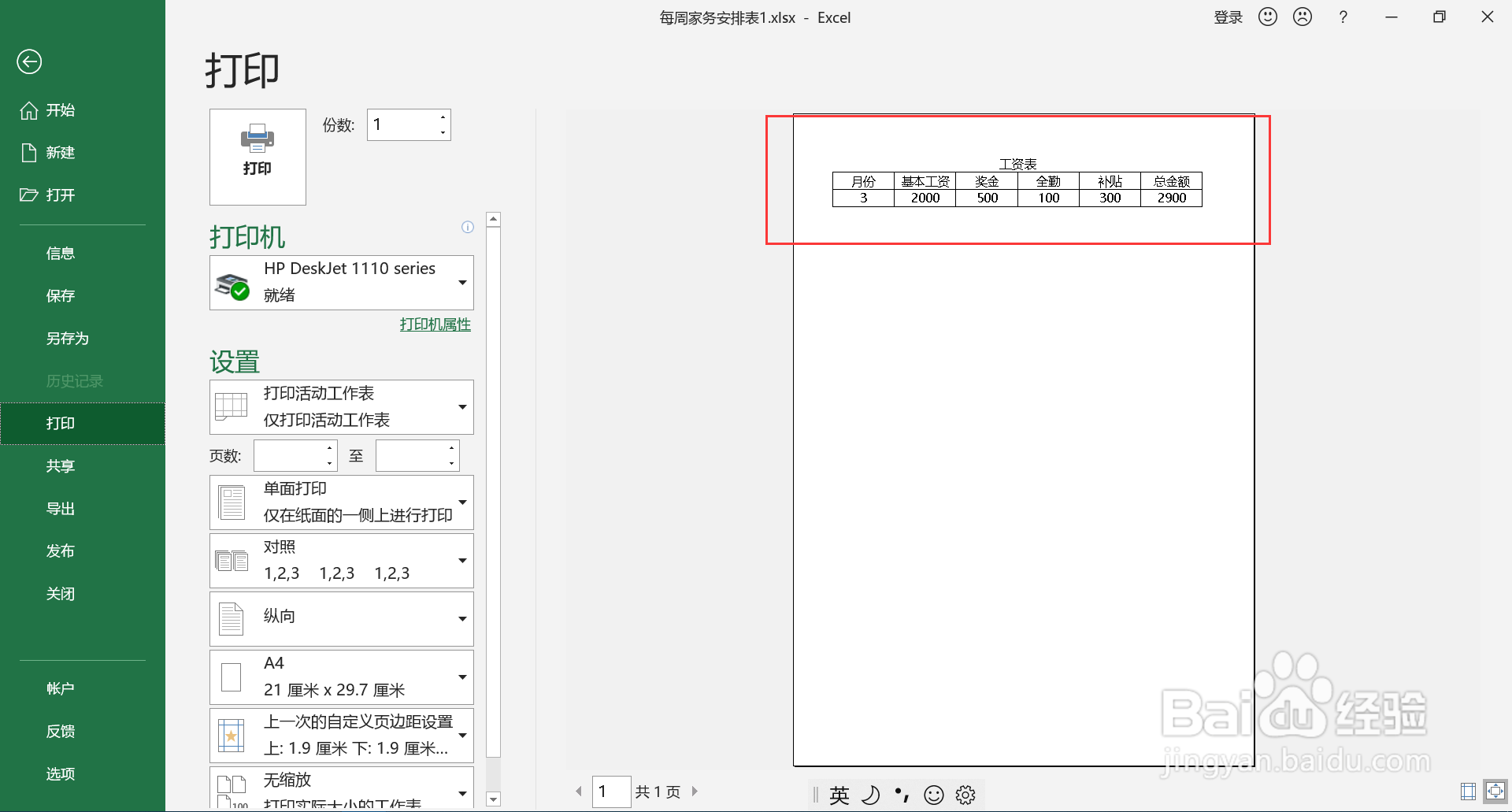Image resolution: width=1512 pixels, height=812 pixels.
Task: Click the IME 英 language indicator
Action: [839, 795]
